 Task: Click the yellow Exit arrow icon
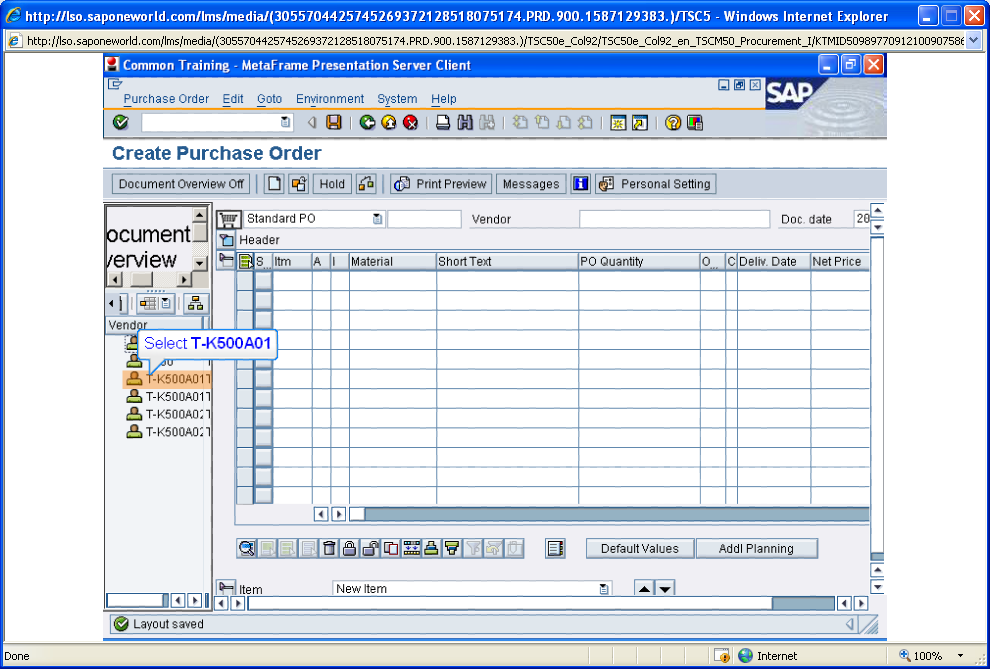[x=389, y=122]
